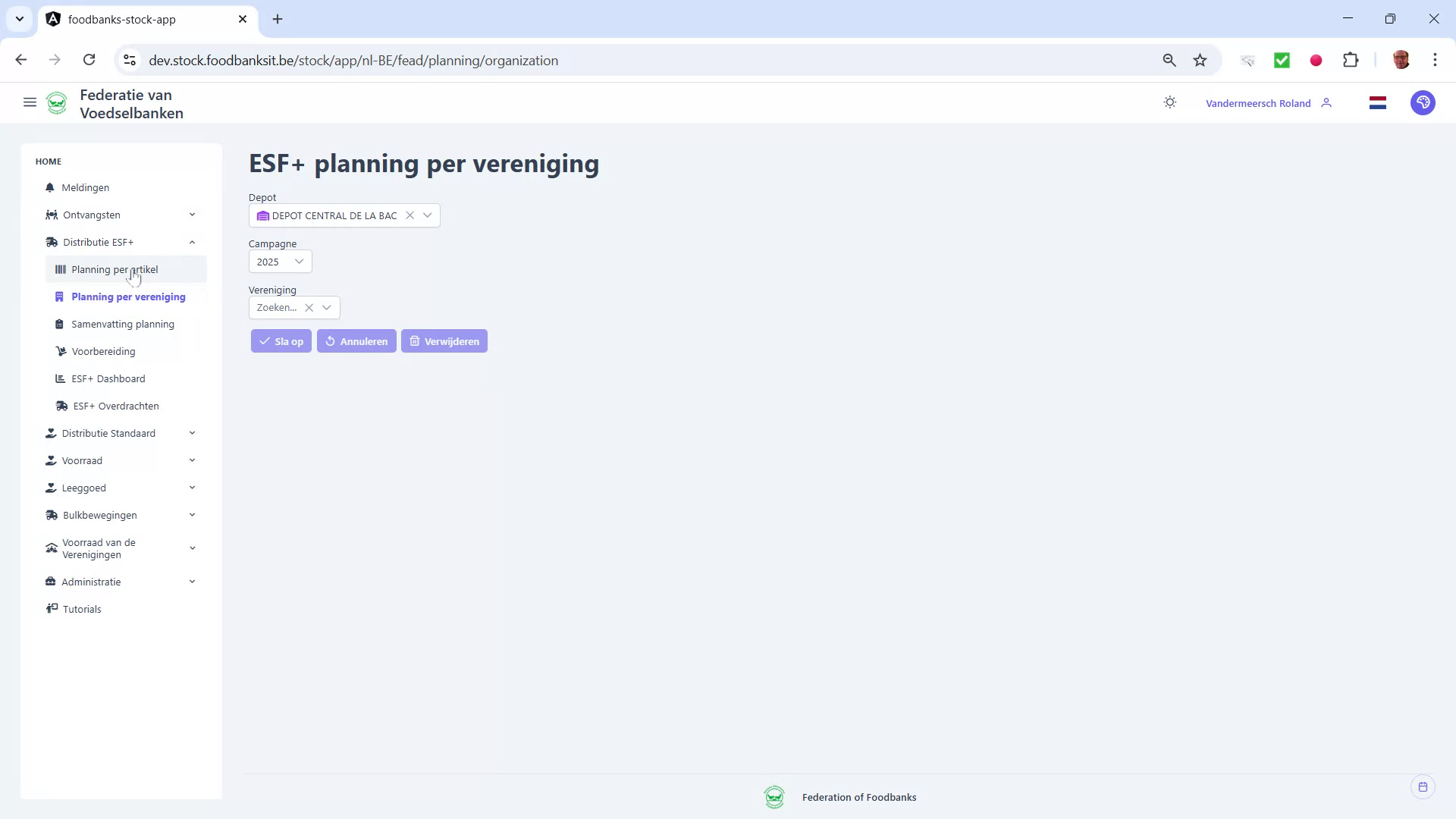1456x819 pixels.
Task: Open the purple theme palette icon top right
Action: [1423, 102]
